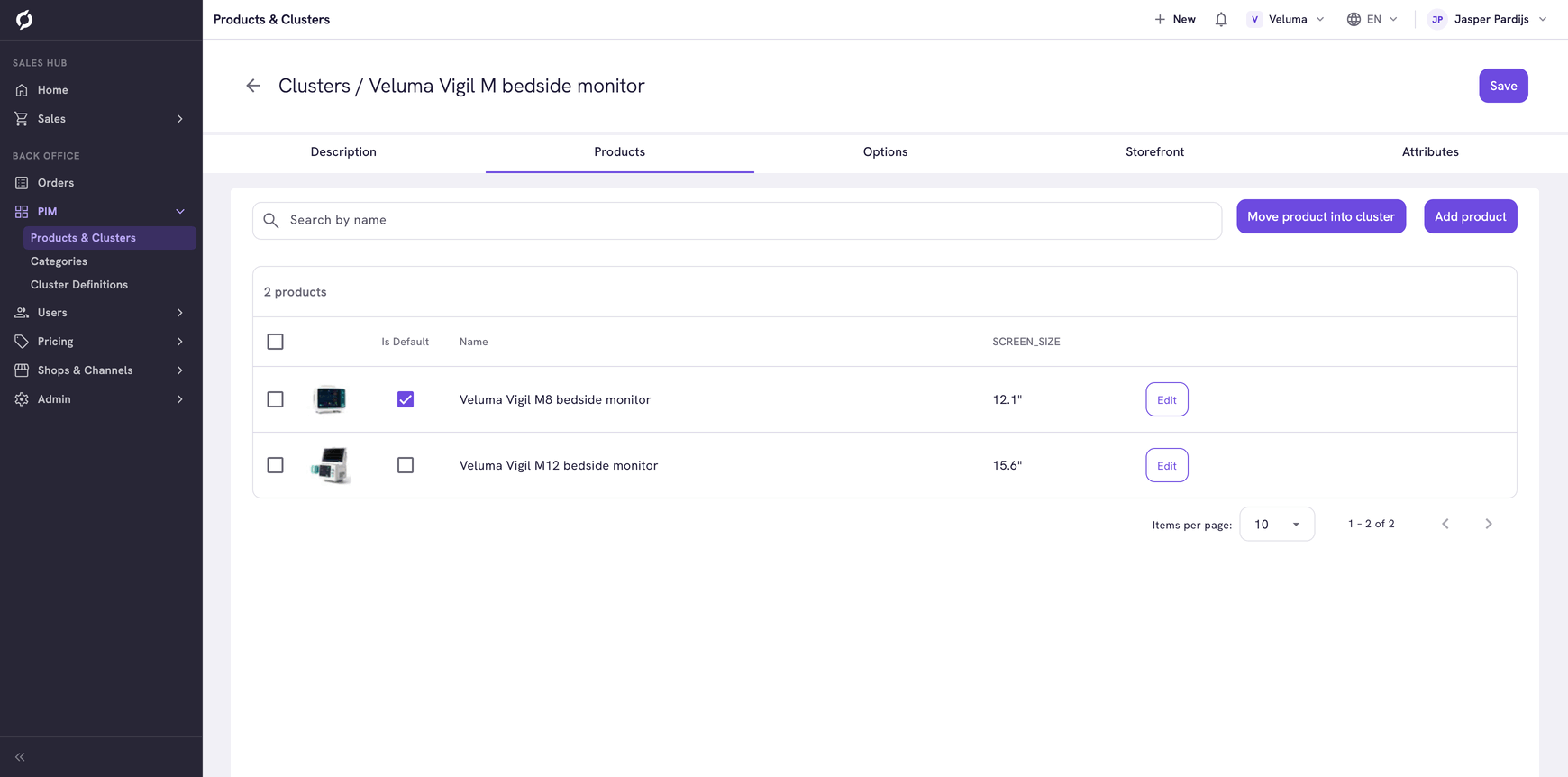The image size is (1568, 777).
Task: Click Move product into cluster
Action: [1321, 216]
